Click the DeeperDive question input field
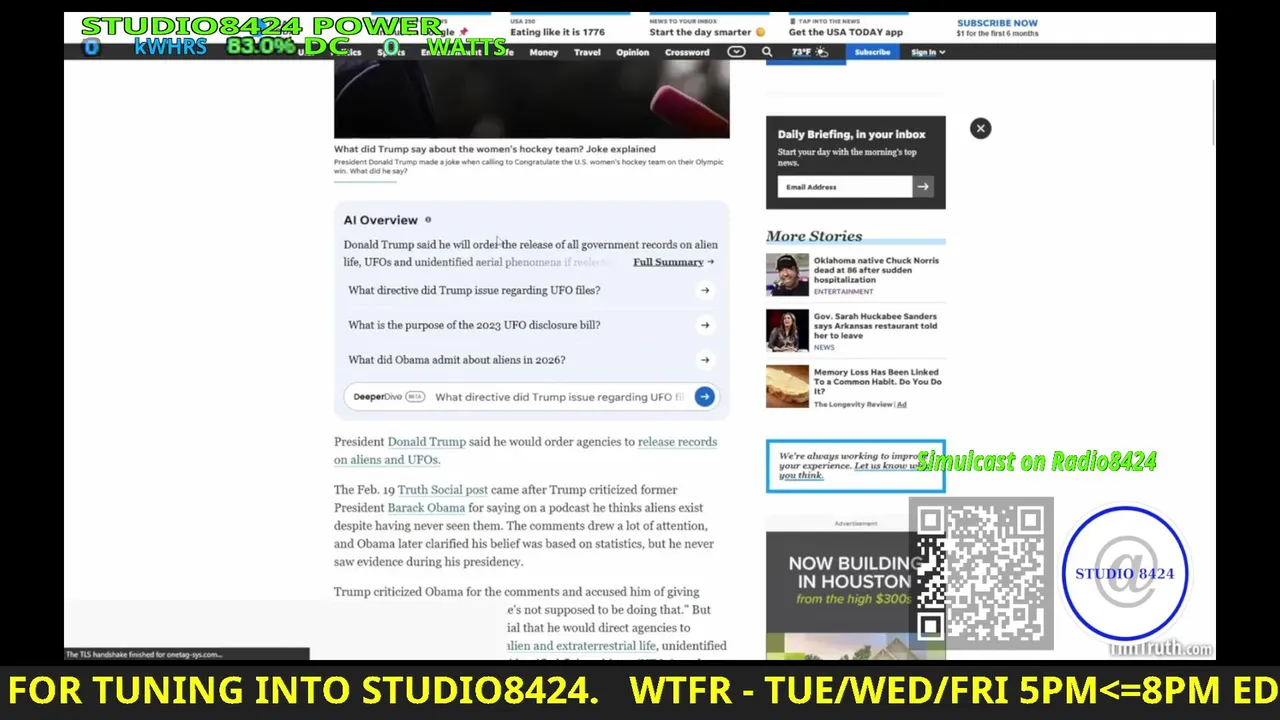The height and width of the screenshot is (720, 1280). click(x=560, y=397)
